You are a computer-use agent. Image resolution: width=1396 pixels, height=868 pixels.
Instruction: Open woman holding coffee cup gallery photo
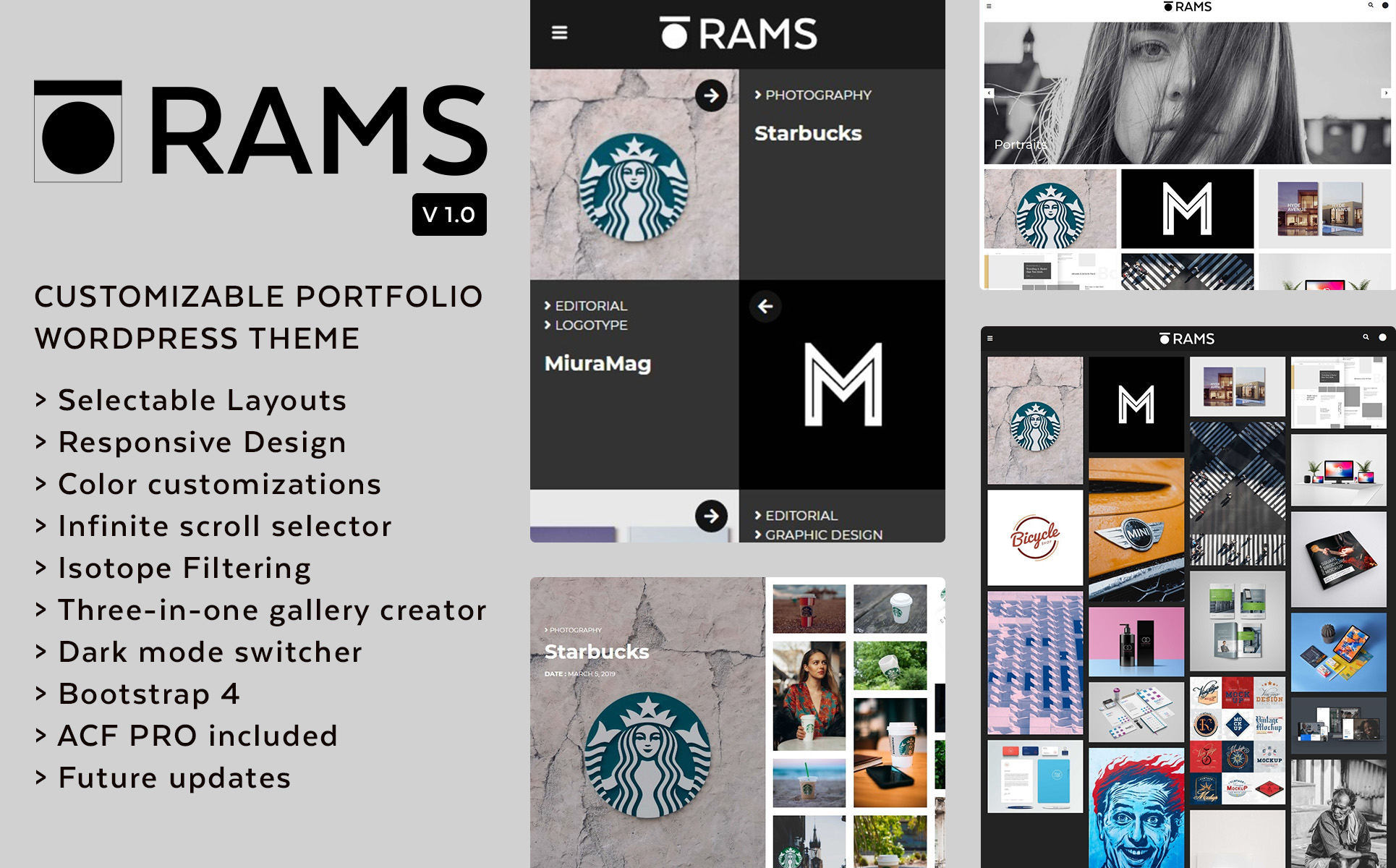[809, 696]
